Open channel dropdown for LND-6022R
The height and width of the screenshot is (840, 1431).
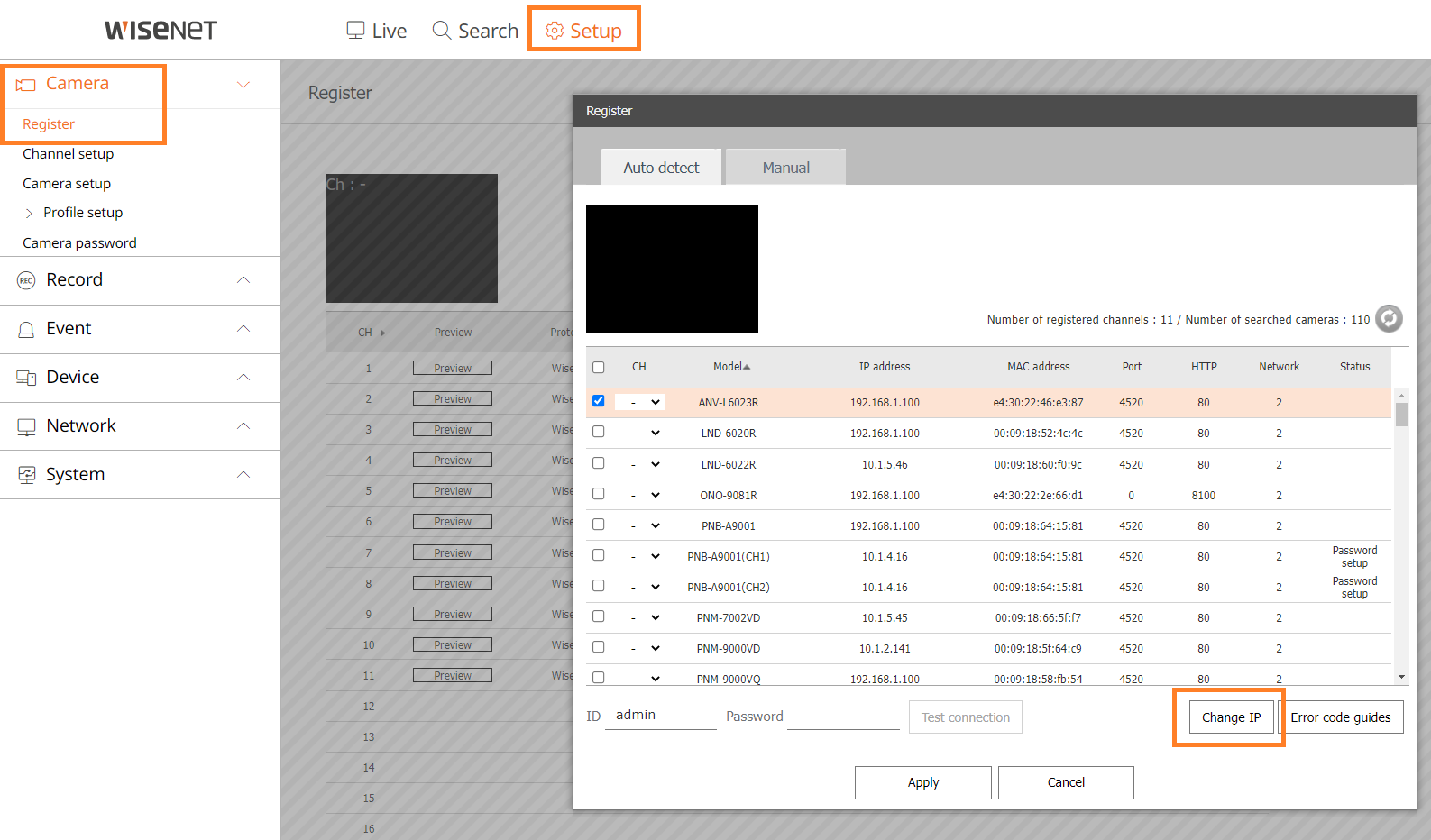coord(640,464)
